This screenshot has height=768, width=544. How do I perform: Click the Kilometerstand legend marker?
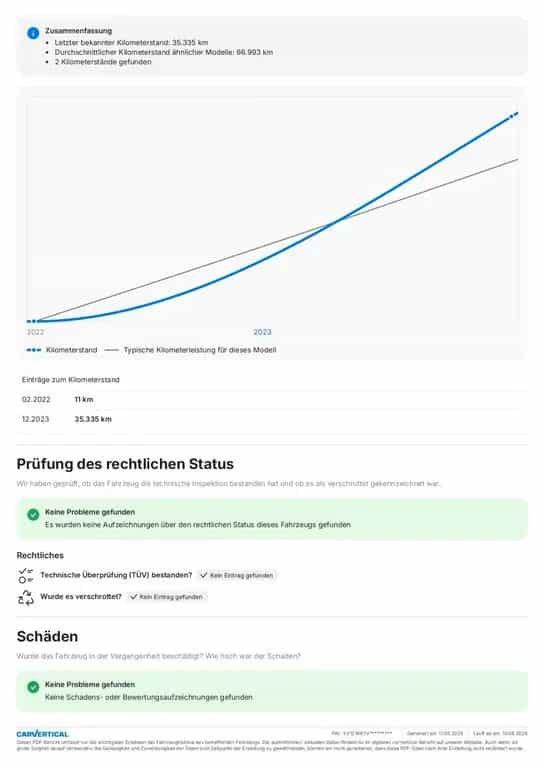coord(34,350)
